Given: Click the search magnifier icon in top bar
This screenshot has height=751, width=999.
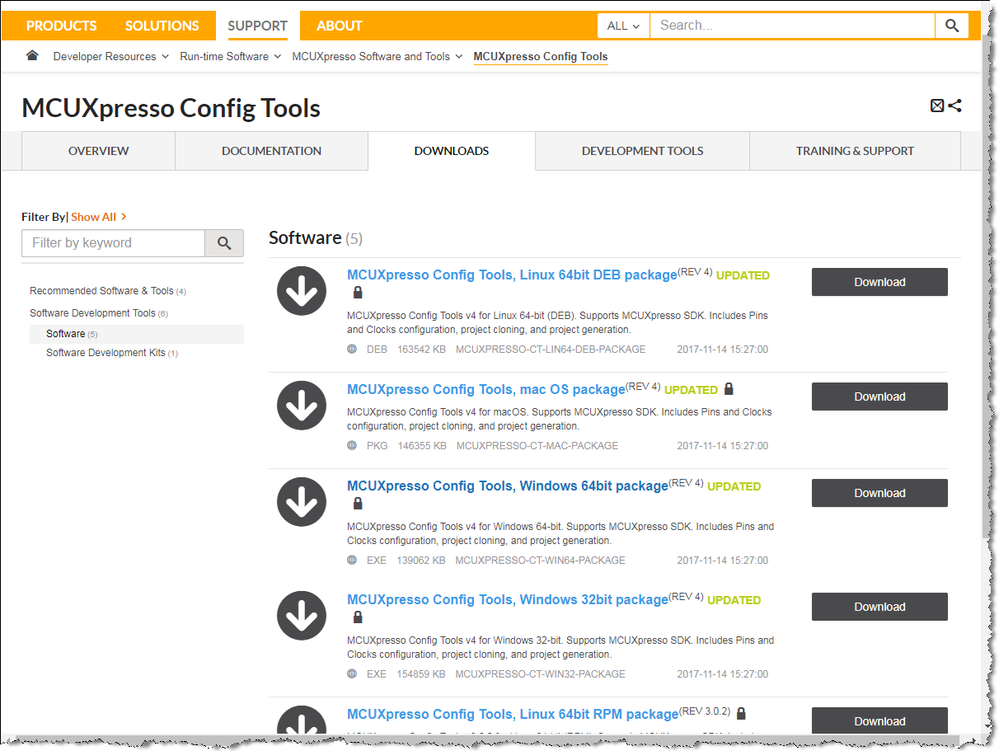Looking at the screenshot, I should click(951, 25).
